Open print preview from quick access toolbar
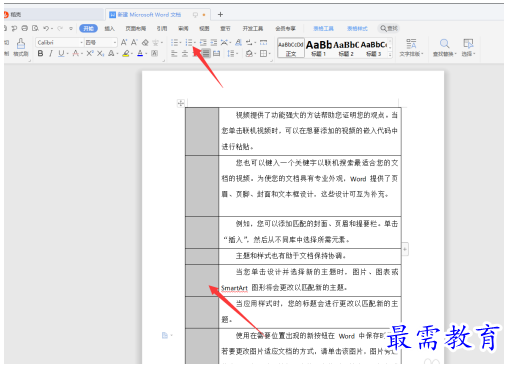 click(x=35, y=28)
